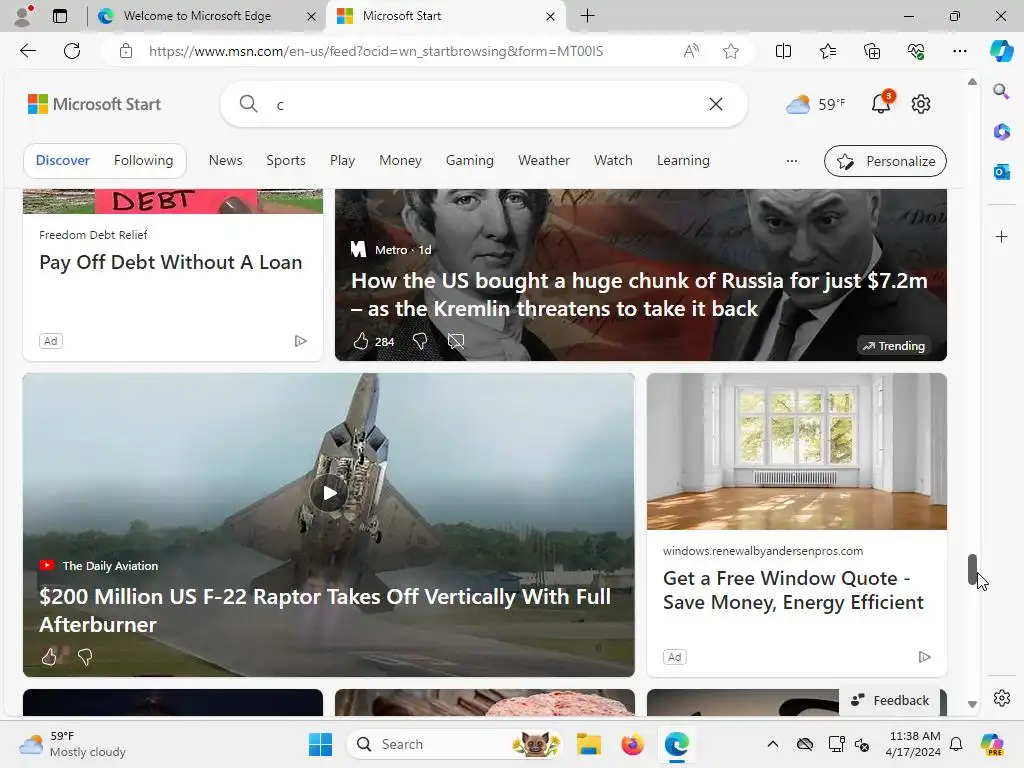Click the browser back arrow

coord(28,51)
